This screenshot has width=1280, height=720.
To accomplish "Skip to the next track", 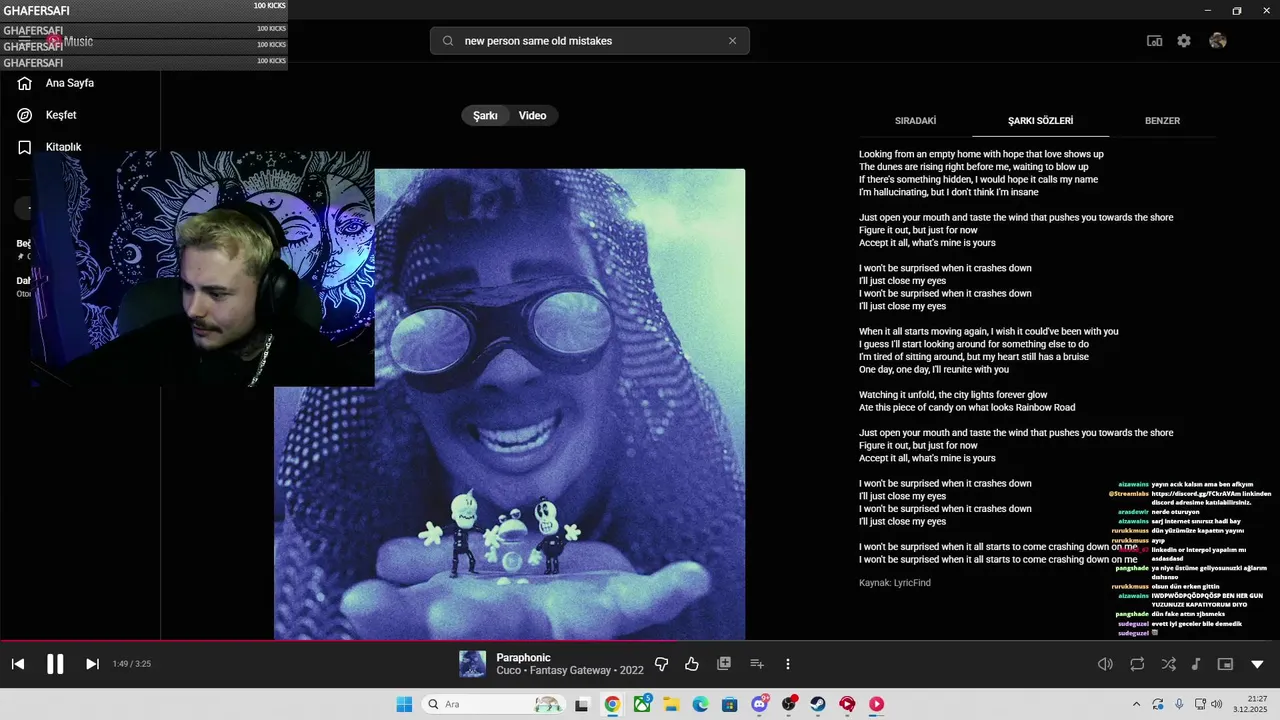I will click(92, 664).
